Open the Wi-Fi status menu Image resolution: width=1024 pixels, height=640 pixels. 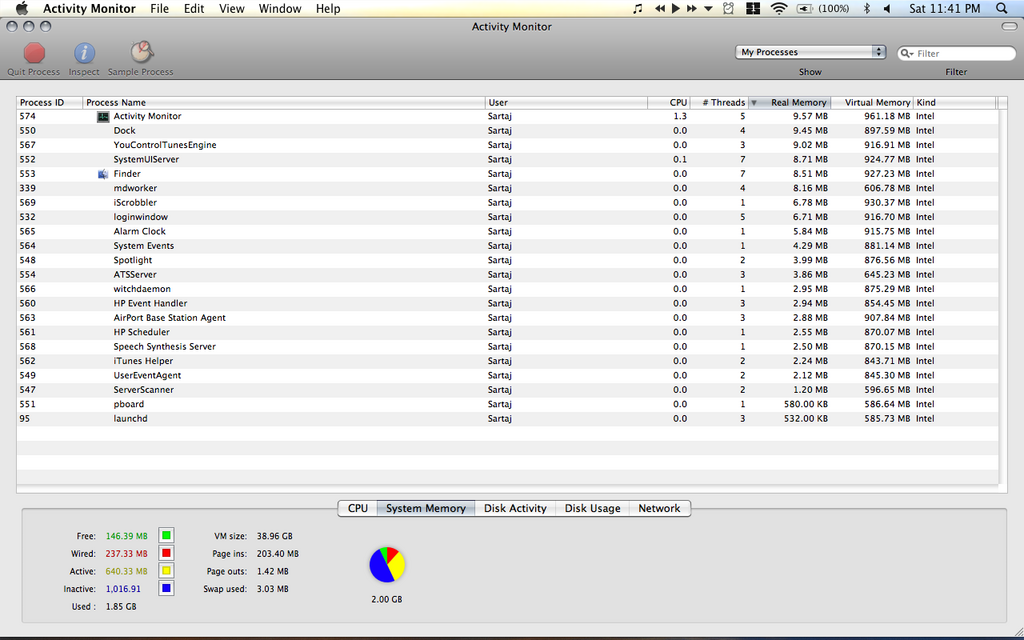pos(778,8)
